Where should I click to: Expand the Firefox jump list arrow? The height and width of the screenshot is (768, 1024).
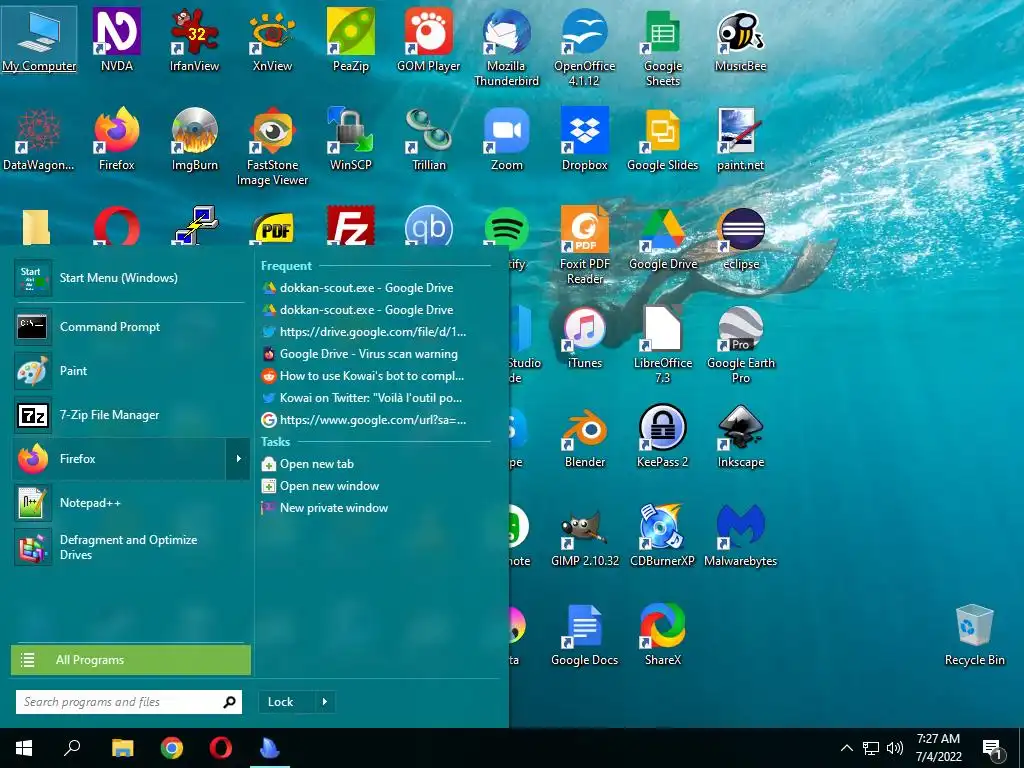238,458
